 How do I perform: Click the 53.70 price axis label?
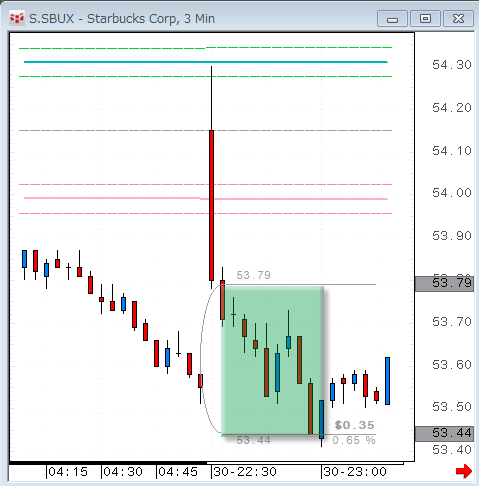coord(452,322)
